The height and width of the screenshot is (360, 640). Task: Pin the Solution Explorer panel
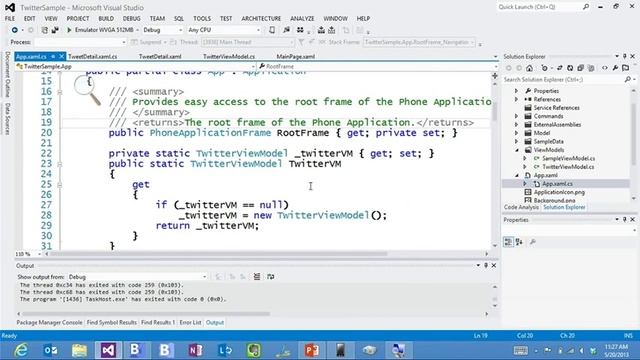coord(624,56)
